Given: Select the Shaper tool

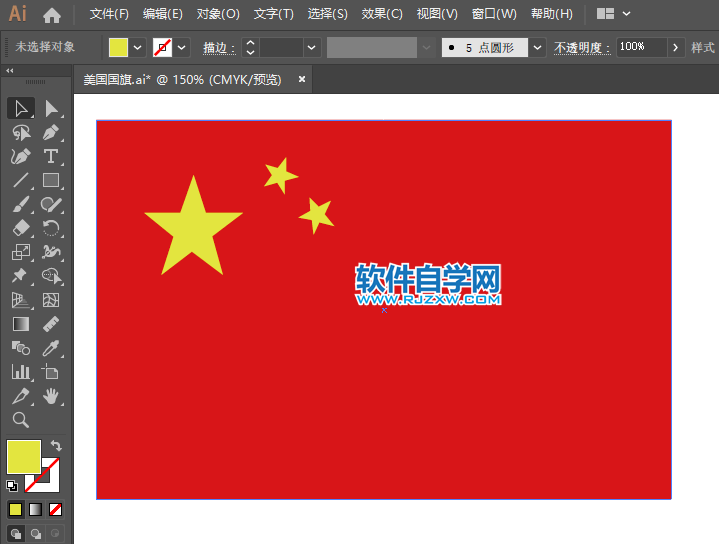Looking at the screenshot, I should pos(51,204).
